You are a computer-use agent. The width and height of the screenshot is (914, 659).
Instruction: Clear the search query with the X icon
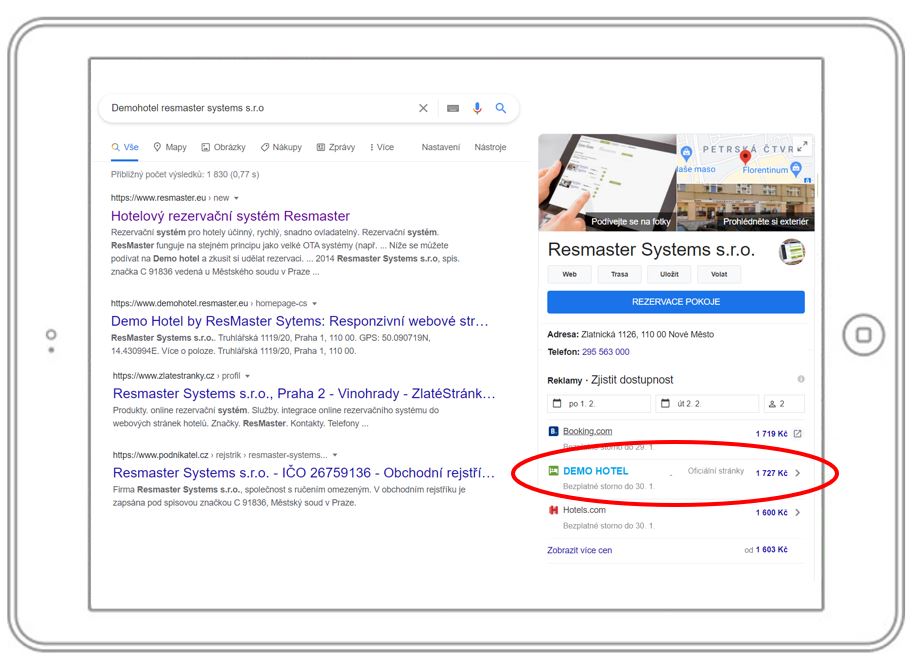pos(423,108)
